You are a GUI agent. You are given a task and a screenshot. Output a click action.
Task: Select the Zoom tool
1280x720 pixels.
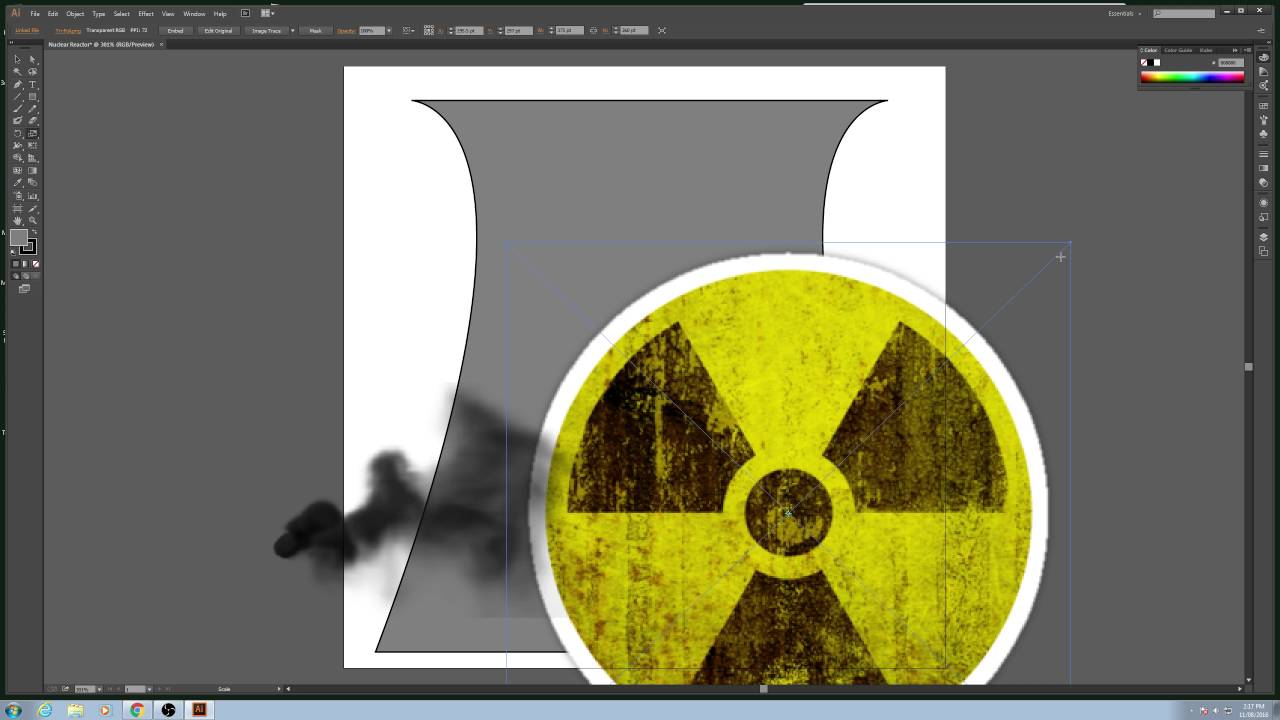[x=32, y=220]
